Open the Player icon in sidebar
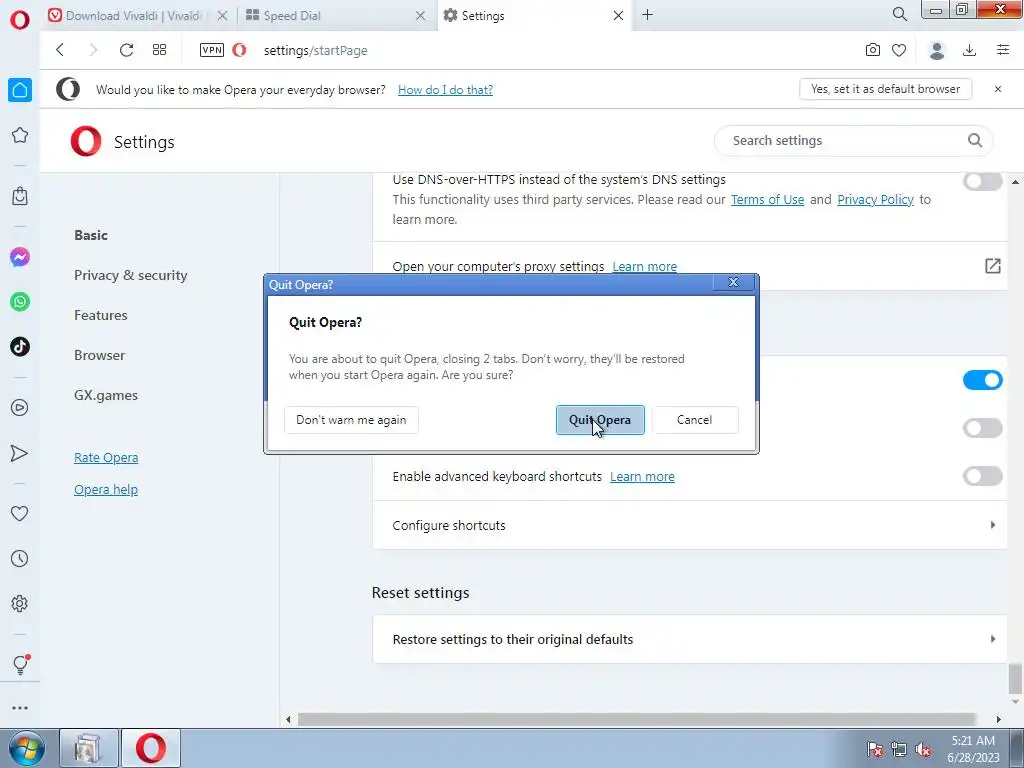This screenshot has width=1024, height=768. (x=20, y=408)
